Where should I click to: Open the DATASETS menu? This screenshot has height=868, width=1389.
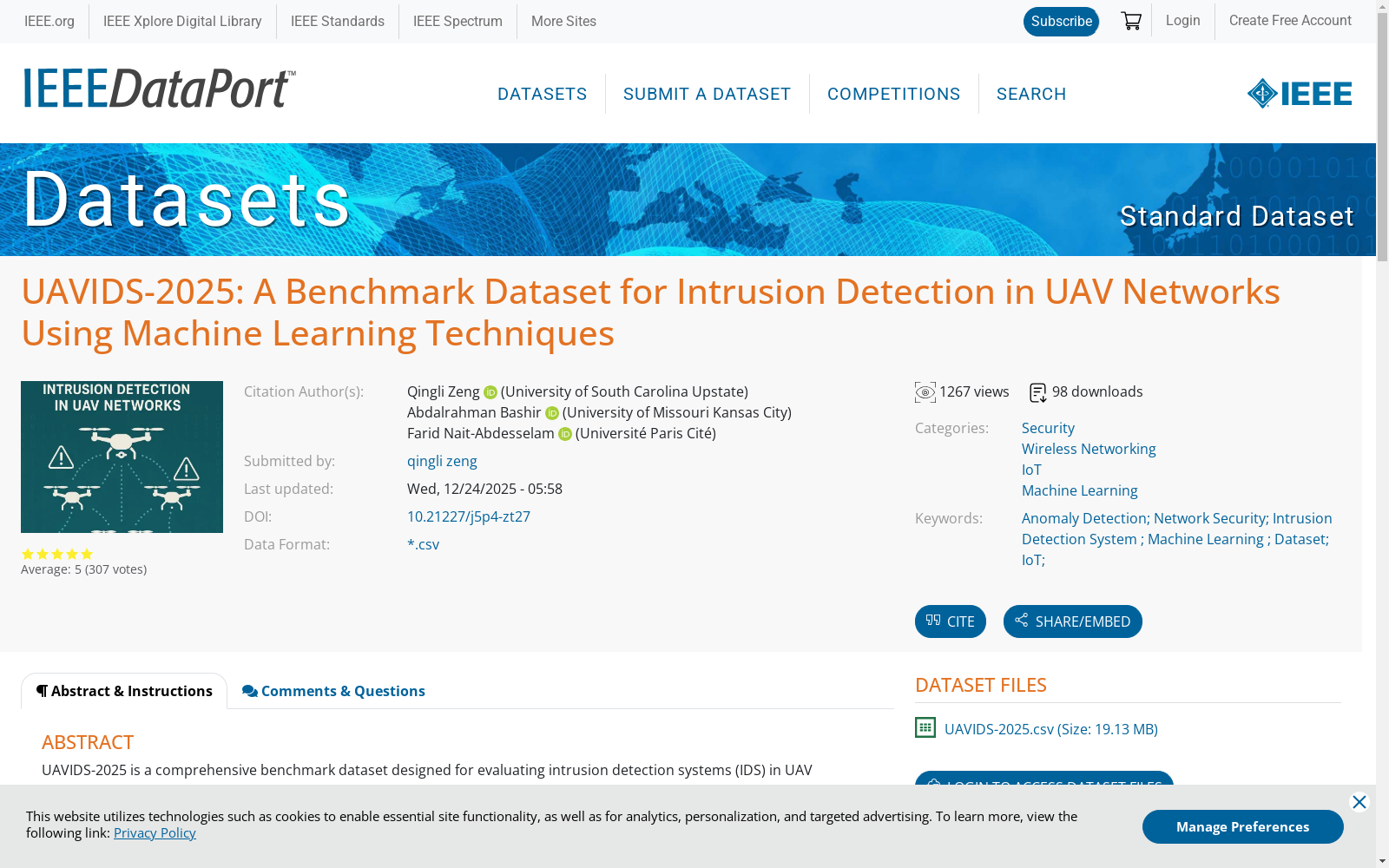point(543,94)
